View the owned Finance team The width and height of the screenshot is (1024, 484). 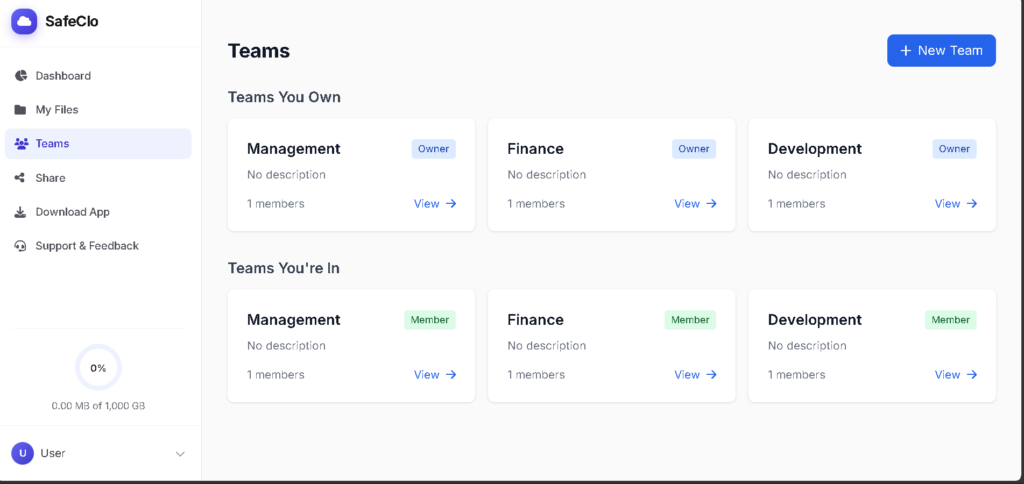pyautogui.click(x=696, y=204)
